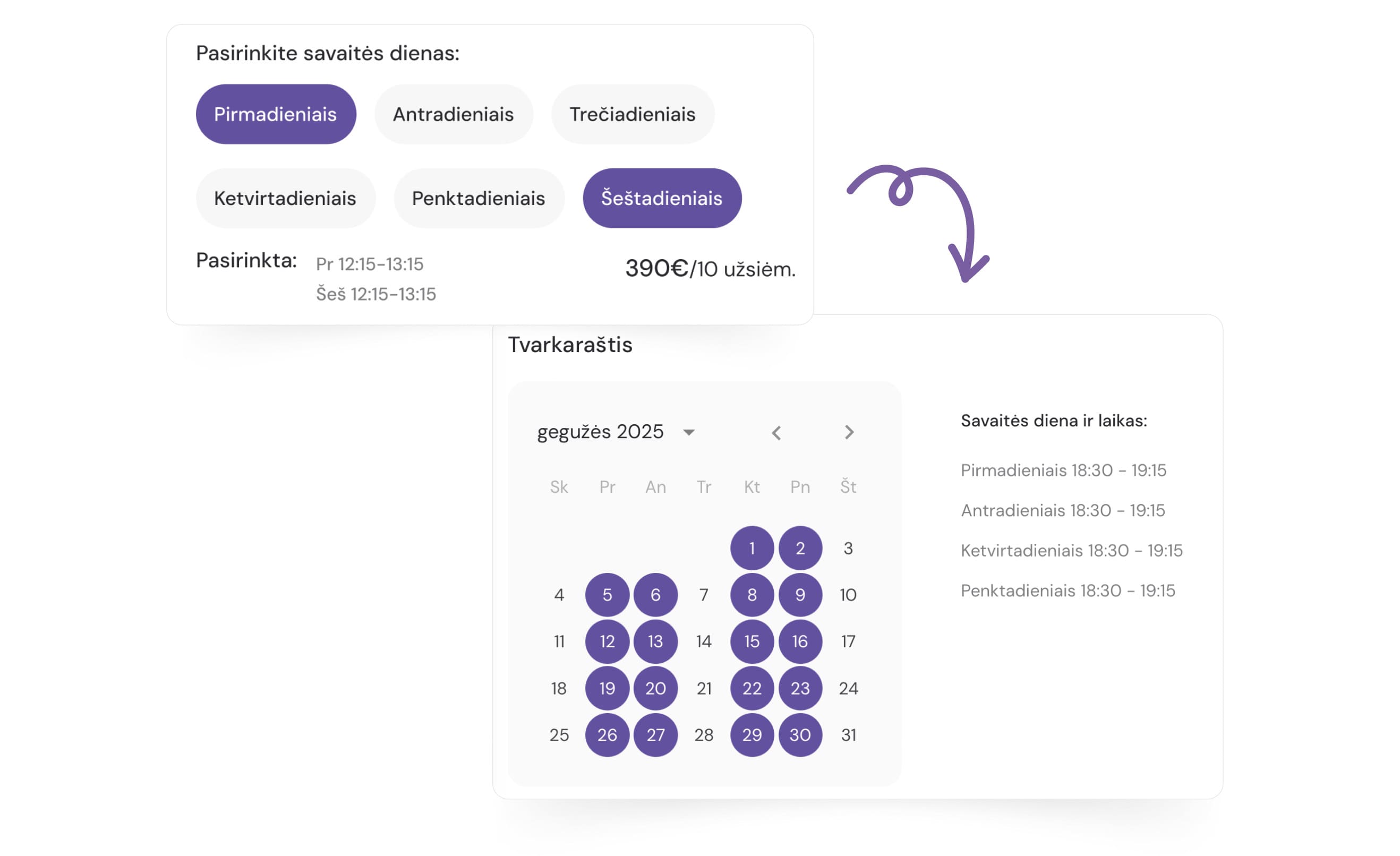Choose date 30 in the calendar
1400x856 pixels.
800,735
